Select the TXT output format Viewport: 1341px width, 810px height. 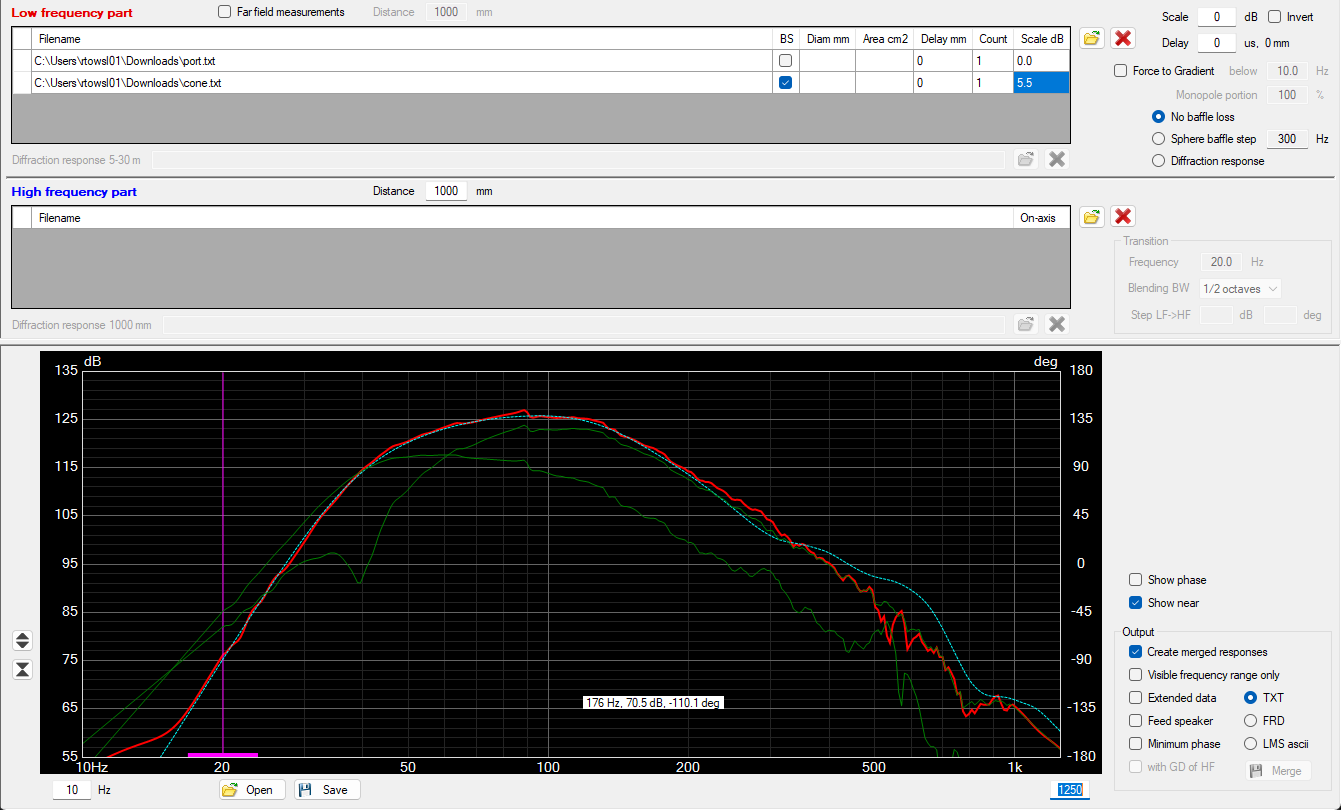click(x=1250, y=698)
